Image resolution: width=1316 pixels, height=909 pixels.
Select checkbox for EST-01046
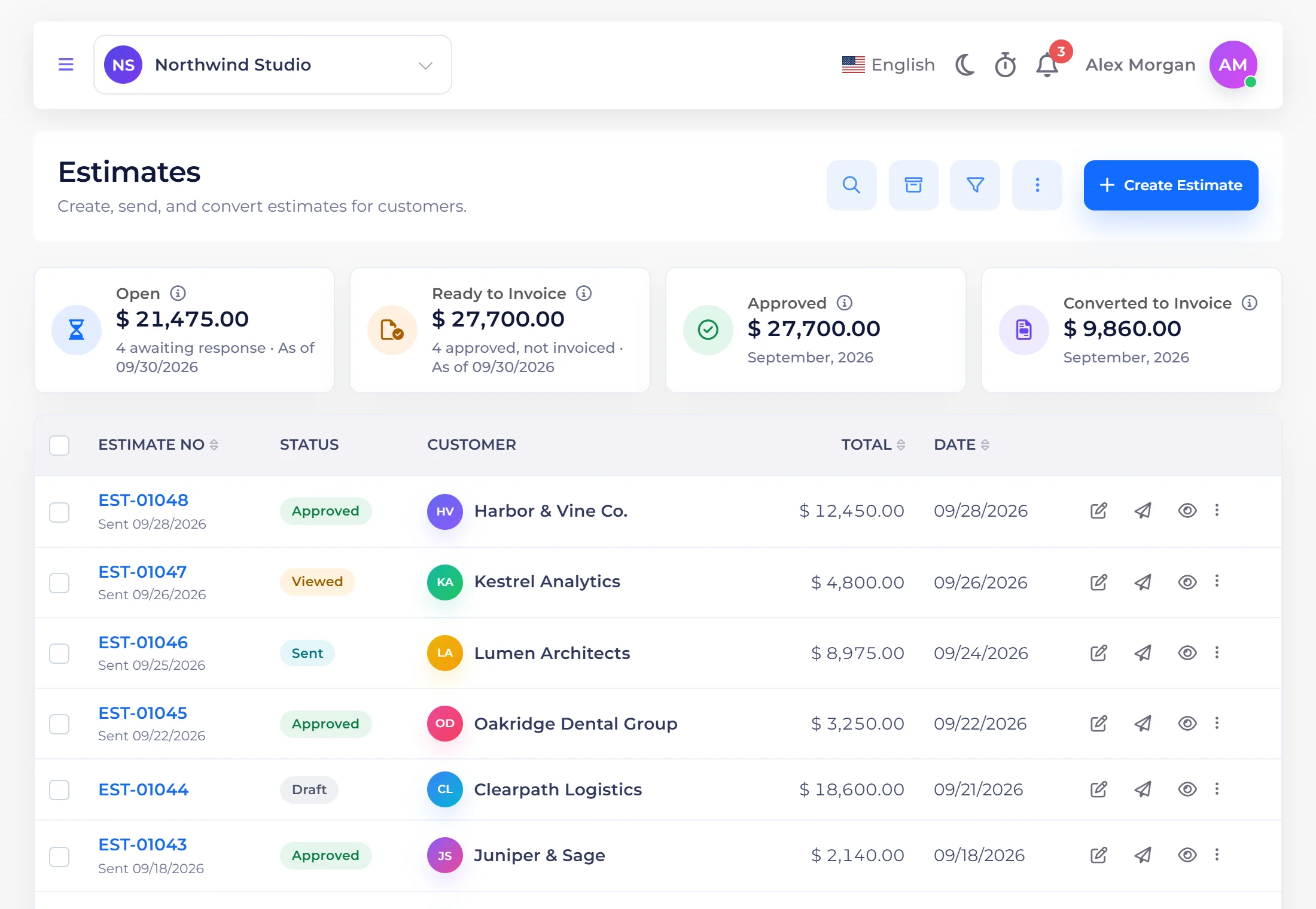tap(59, 653)
